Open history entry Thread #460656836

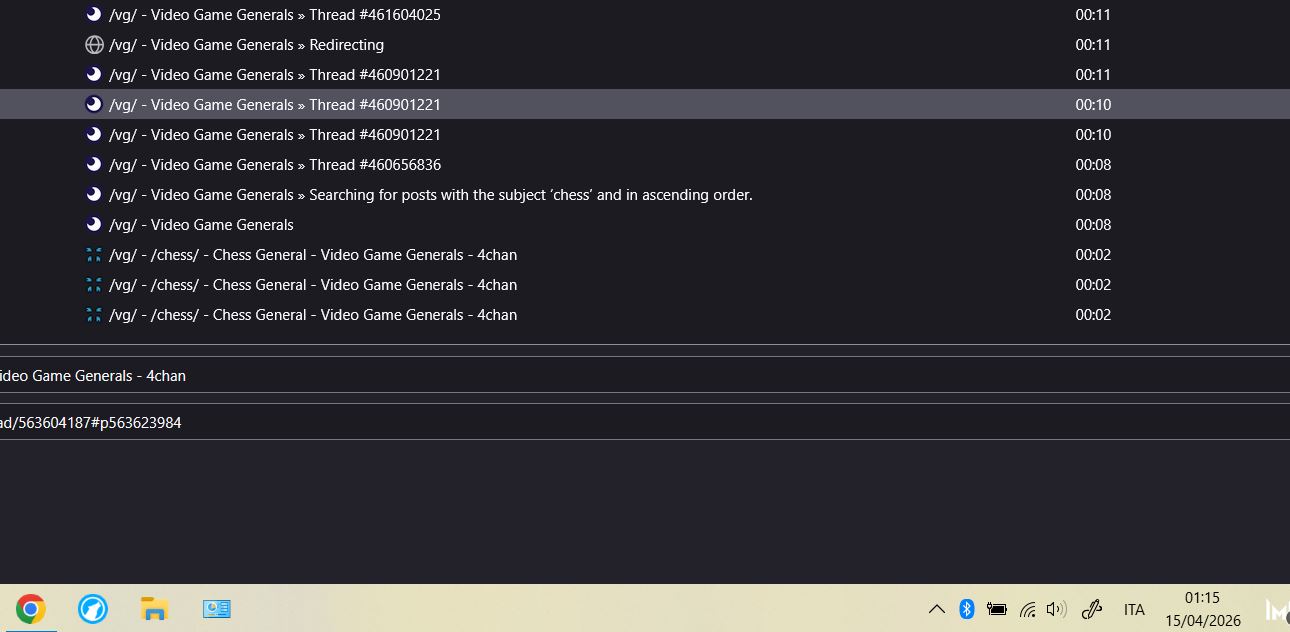coord(275,165)
